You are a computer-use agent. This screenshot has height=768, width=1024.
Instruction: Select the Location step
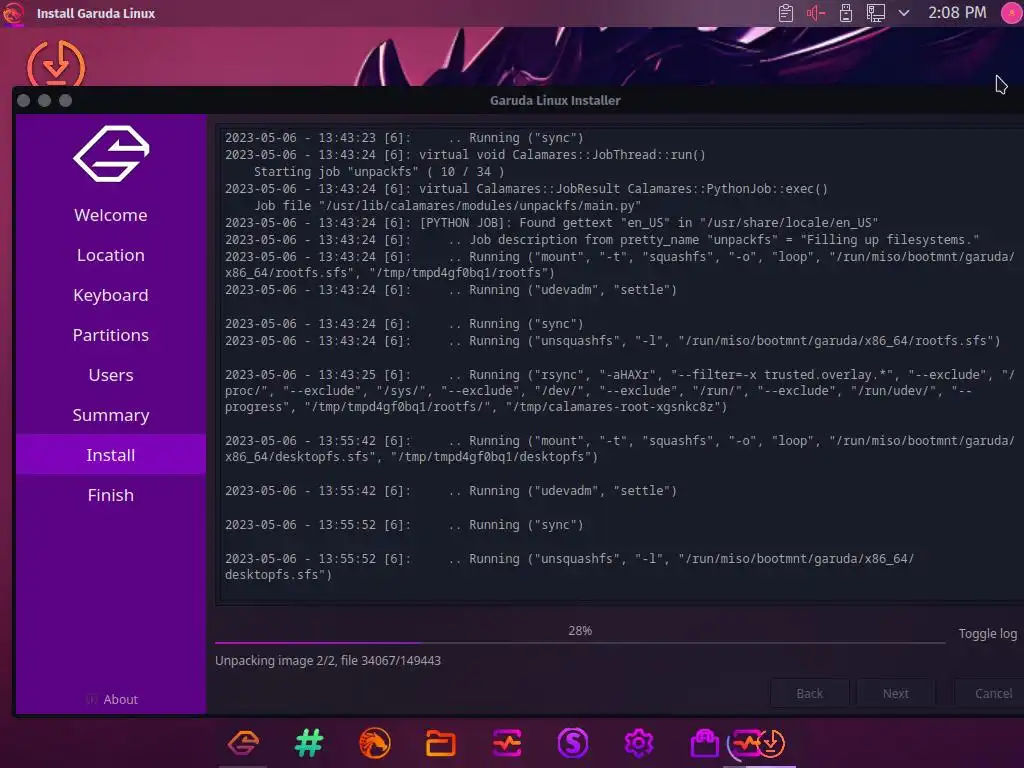[x=111, y=255]
